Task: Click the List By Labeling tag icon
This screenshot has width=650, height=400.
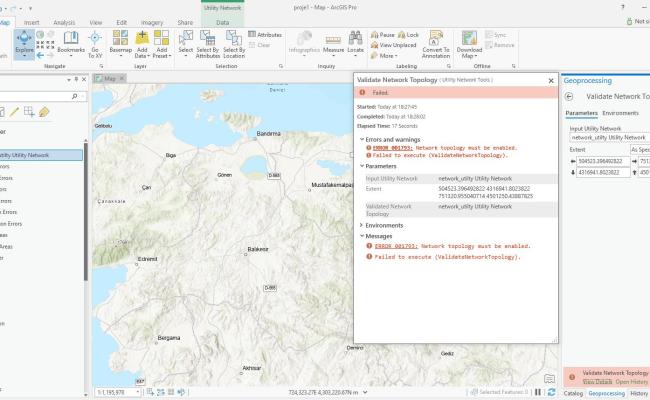Action: click(44, 112)
